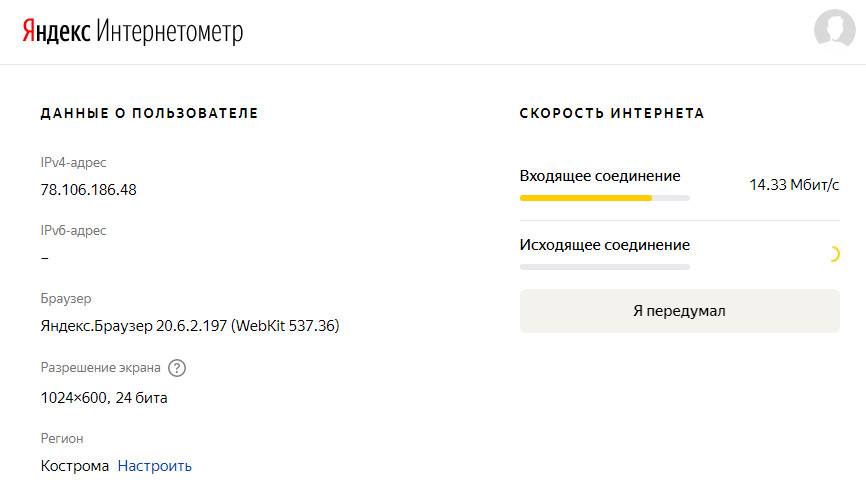Click the Интернетометр title
This screenshot has width=866, height=480.
click(x=170, y=32)
